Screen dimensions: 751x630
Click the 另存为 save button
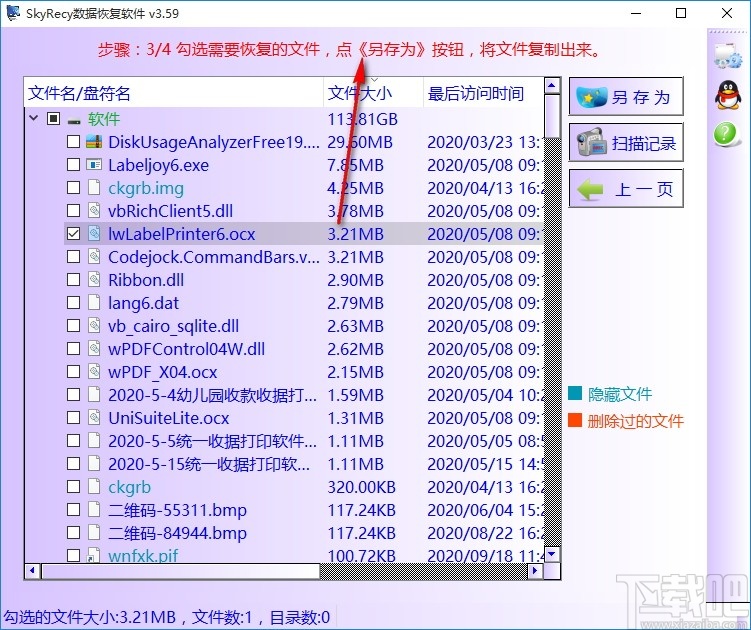click(626, 96)
